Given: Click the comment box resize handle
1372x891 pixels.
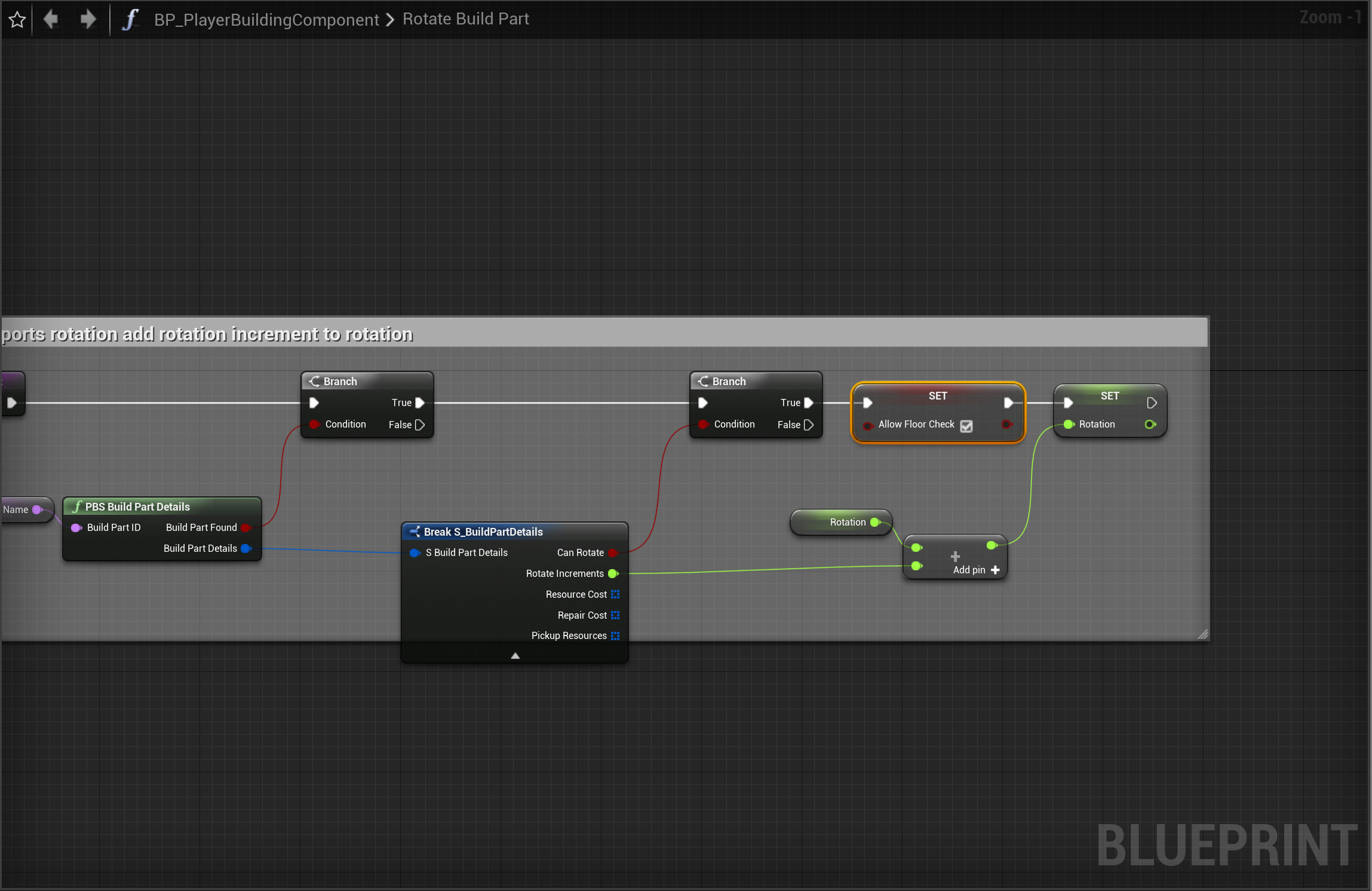Looking at the screenshot, I should [x=1202, y=634].
